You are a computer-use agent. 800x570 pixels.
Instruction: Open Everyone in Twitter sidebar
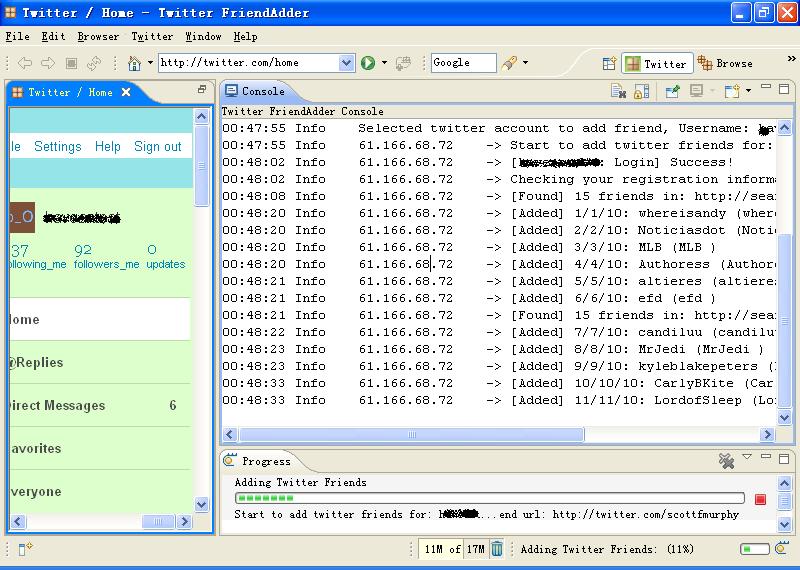point(99,491)
